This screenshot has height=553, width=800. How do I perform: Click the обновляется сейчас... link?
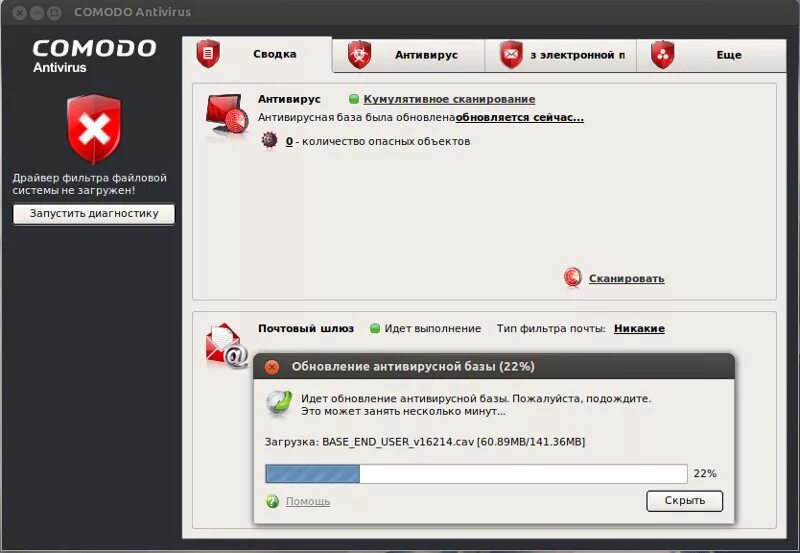coord(520,117)
